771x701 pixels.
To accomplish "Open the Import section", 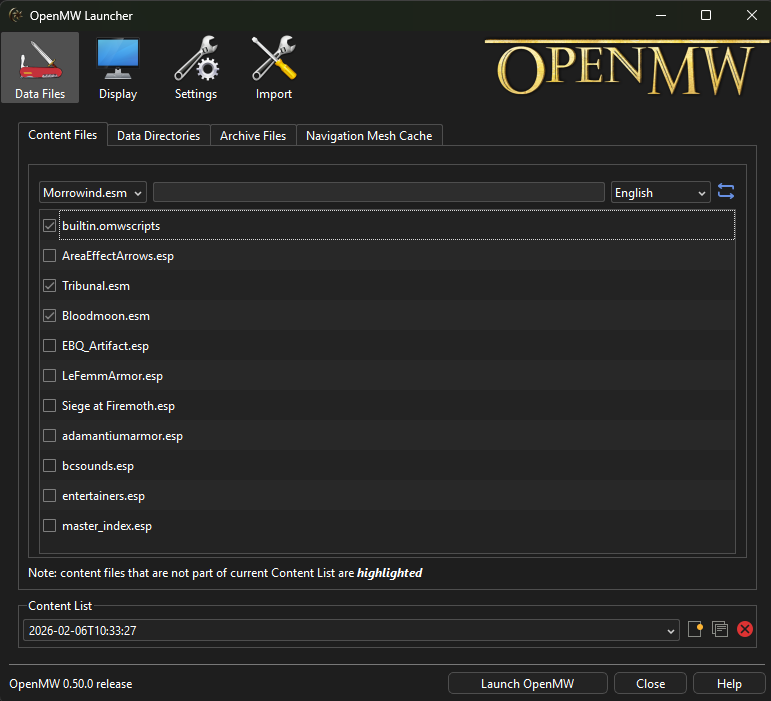I will pos(273,67).
